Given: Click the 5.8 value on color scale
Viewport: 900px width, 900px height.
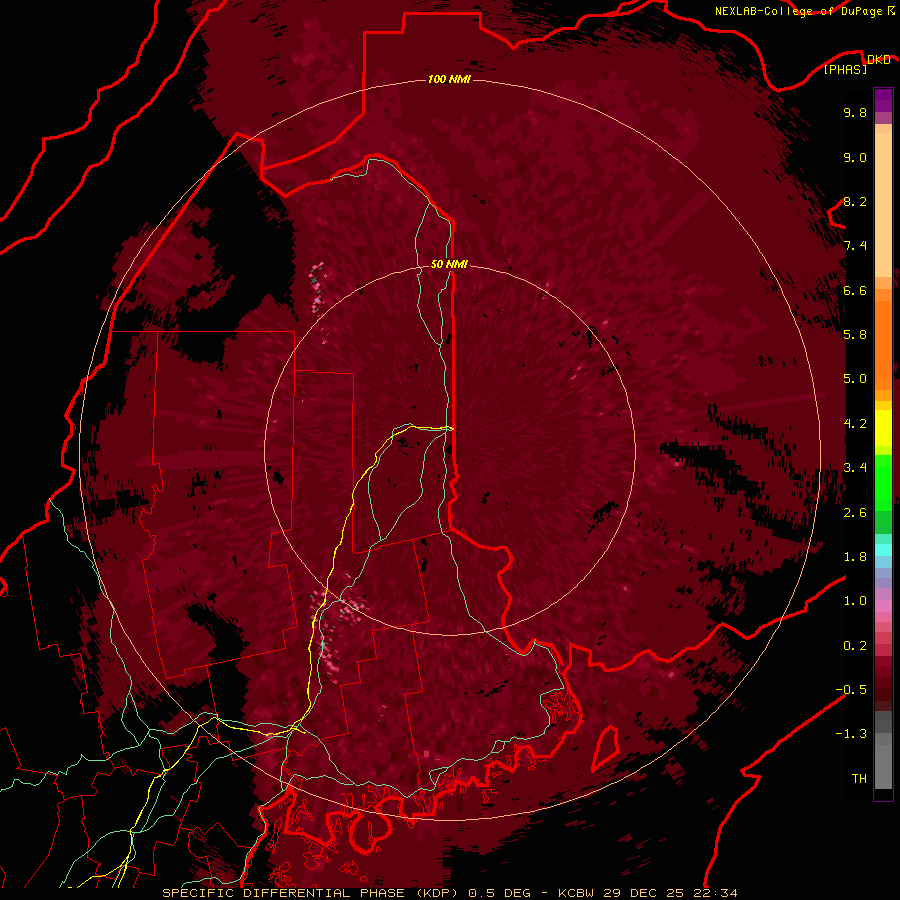Looking at the screenshot, I should 855,335.
